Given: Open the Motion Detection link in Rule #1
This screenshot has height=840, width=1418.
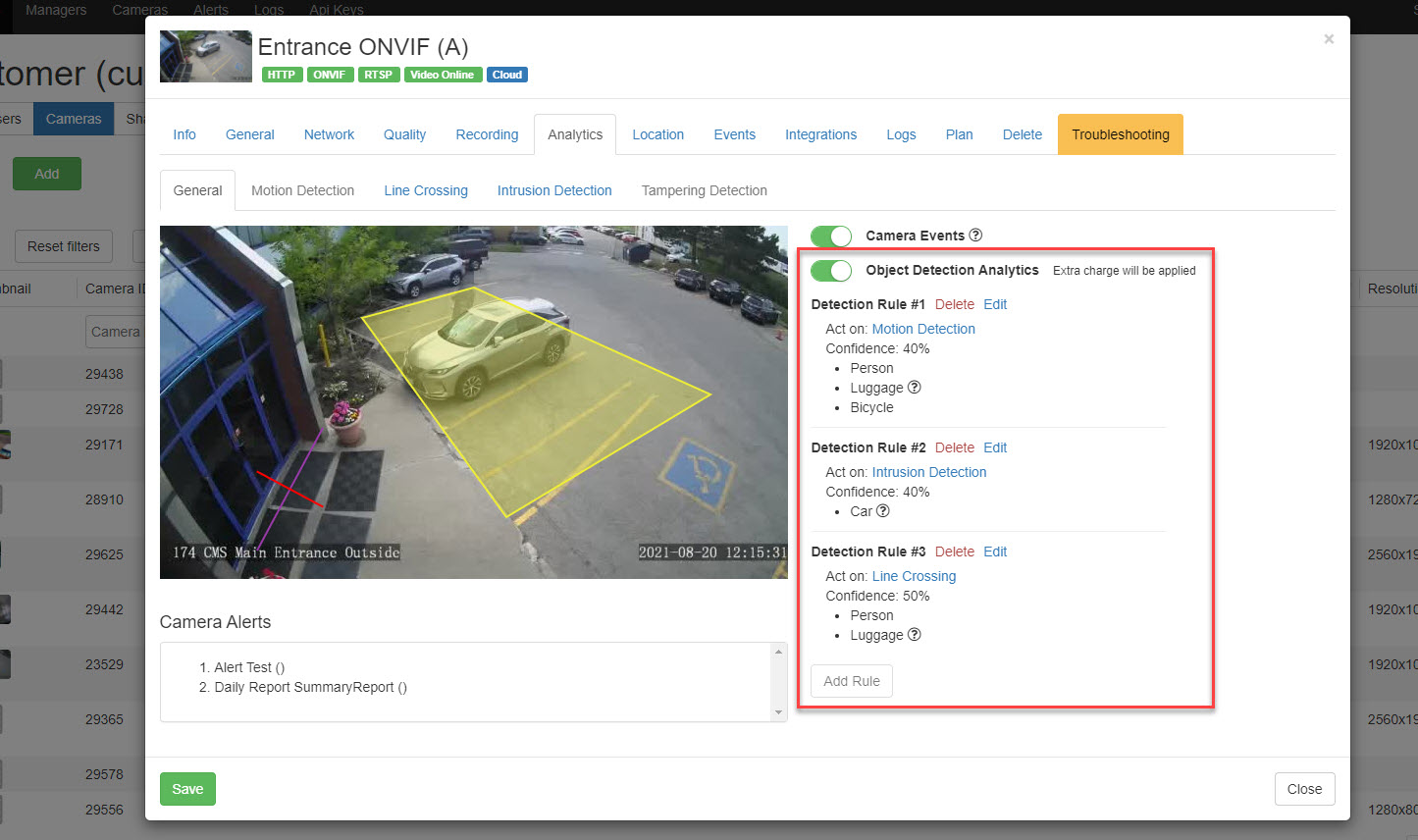Looking at the screenshot, I should pos(923,329).
